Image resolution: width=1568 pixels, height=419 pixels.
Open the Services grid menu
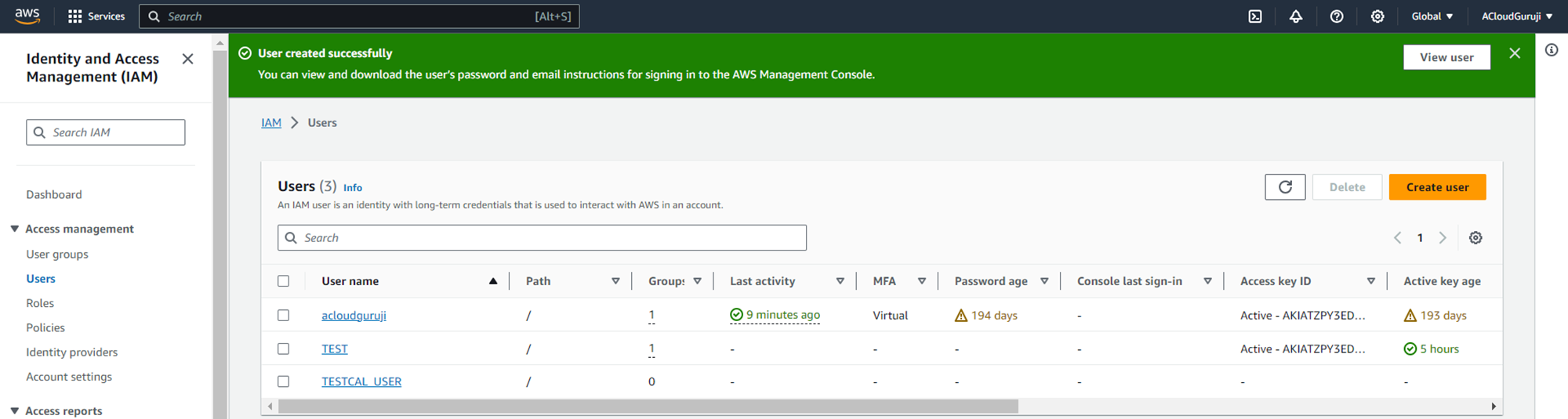(96, 16)
